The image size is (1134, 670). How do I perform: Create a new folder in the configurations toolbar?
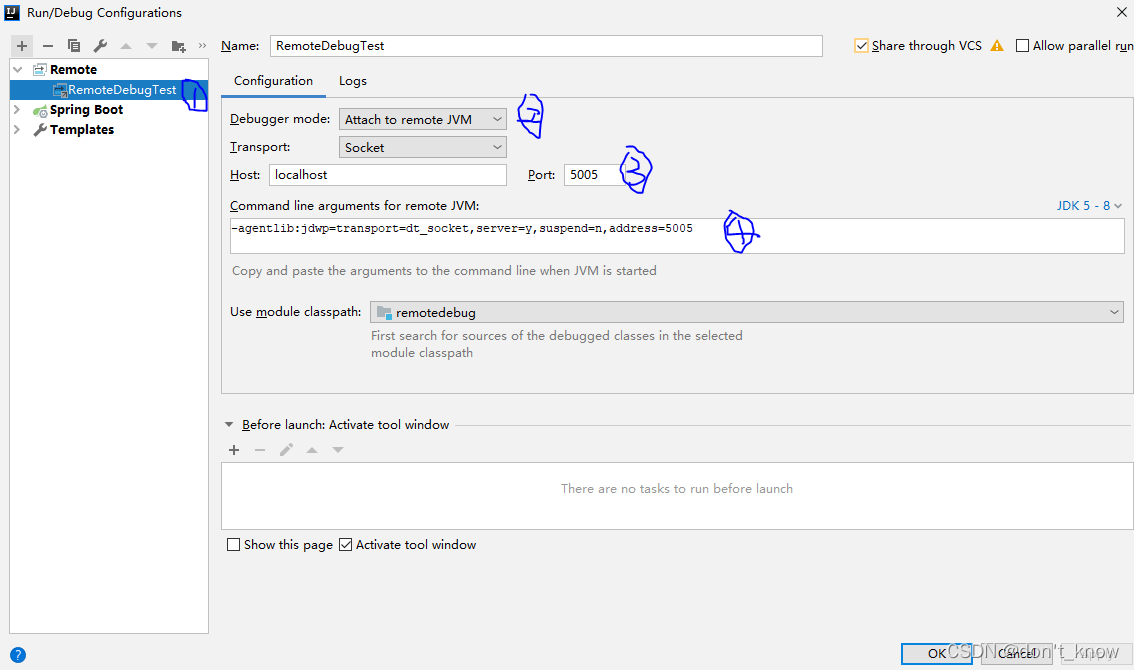tap(179, 46)
